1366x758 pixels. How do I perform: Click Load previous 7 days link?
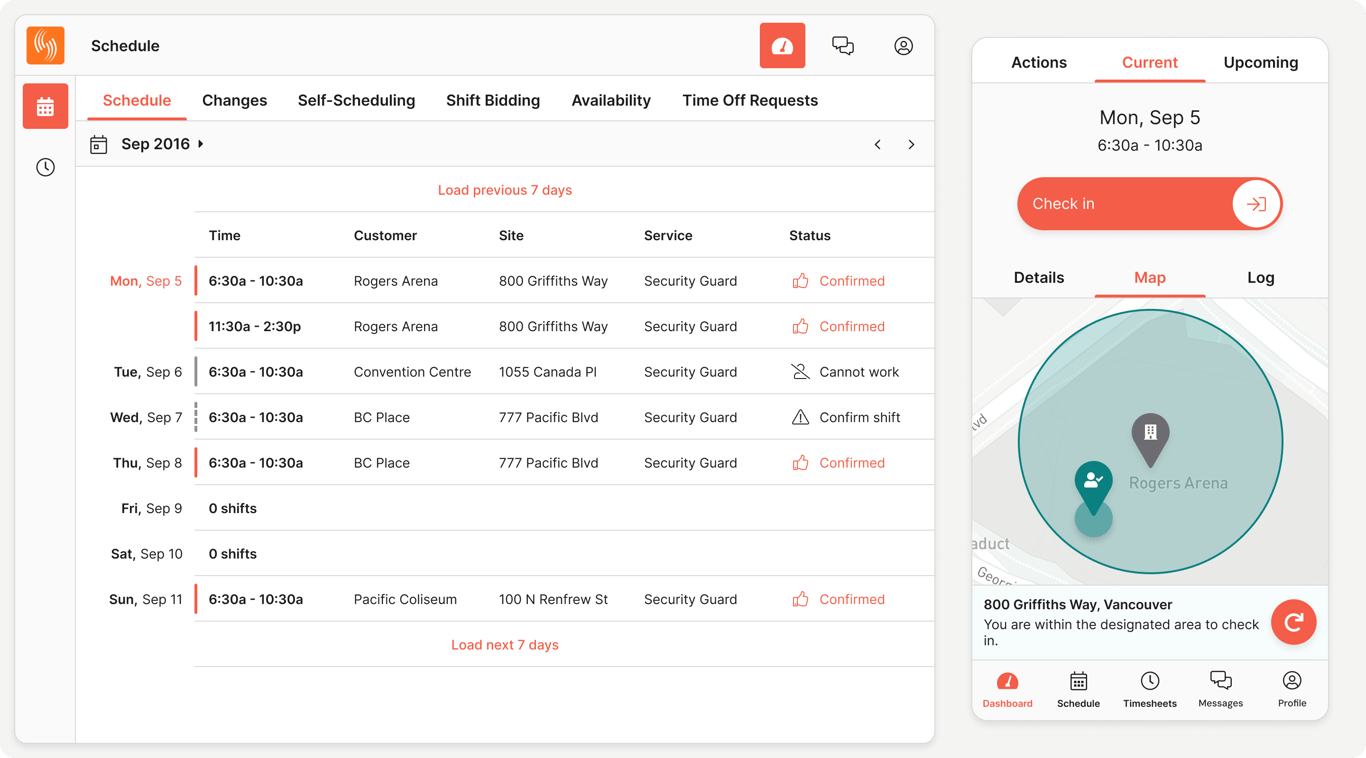(x=505, y=190)
